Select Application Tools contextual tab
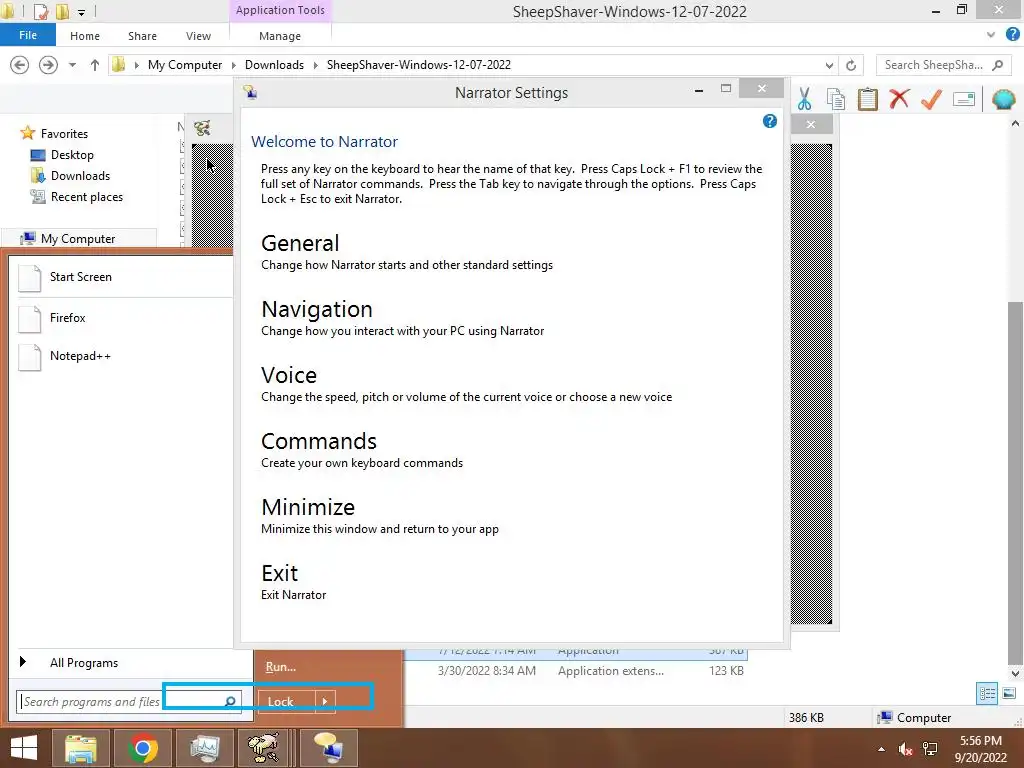The image size is (1024, 768). [x=280, y=10]
